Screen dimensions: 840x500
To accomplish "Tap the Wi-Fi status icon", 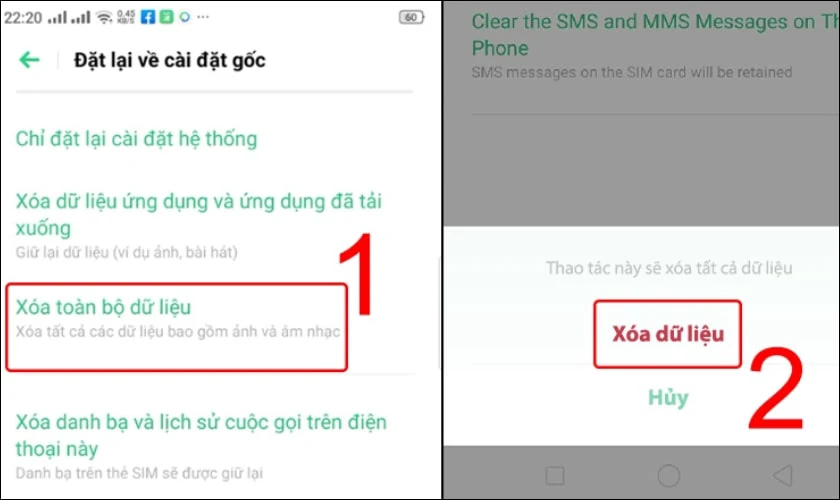I will pyautogui.click(x=104, y=18).
